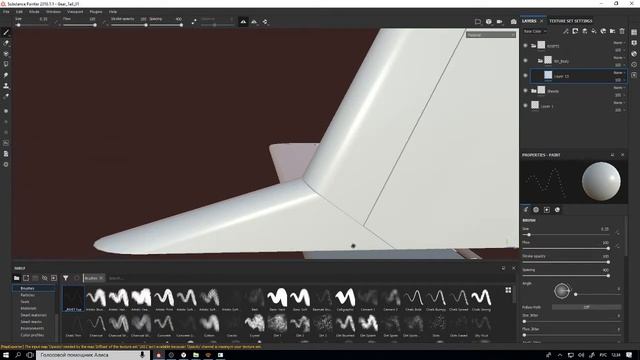
Task: Select the Polygon Fill tool
Action: pos(6,64)
